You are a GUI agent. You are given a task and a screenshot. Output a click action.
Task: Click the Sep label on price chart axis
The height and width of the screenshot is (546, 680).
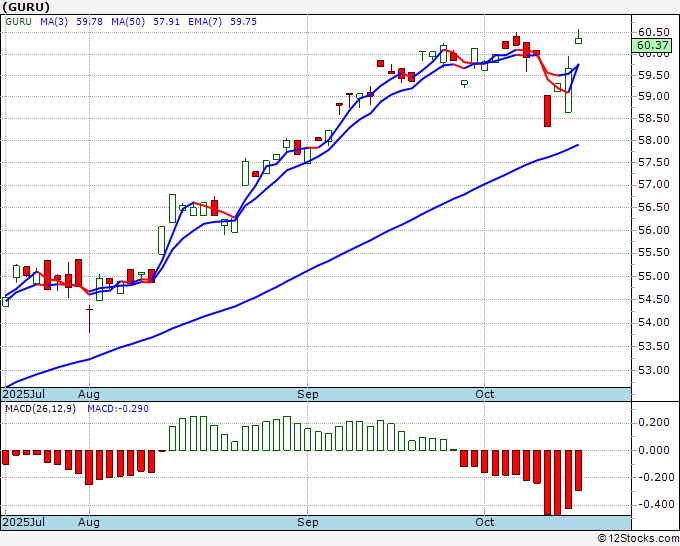(x=307, y=394)
